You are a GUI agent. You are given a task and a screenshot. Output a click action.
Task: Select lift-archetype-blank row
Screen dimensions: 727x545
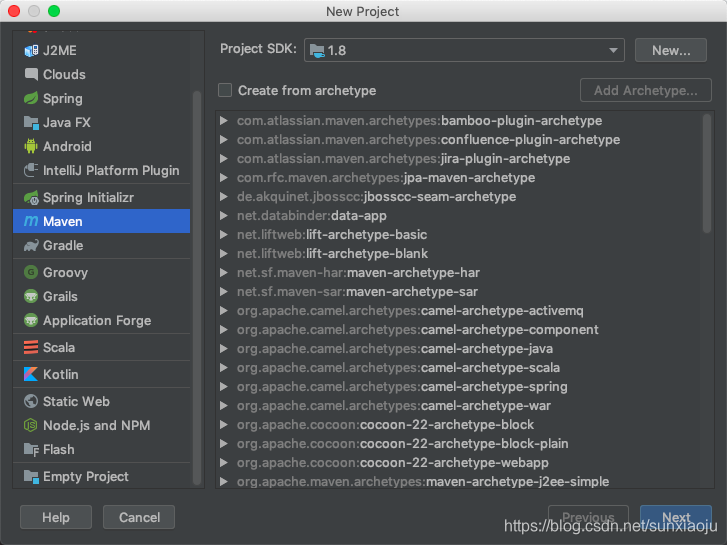[x=459, y=254]
